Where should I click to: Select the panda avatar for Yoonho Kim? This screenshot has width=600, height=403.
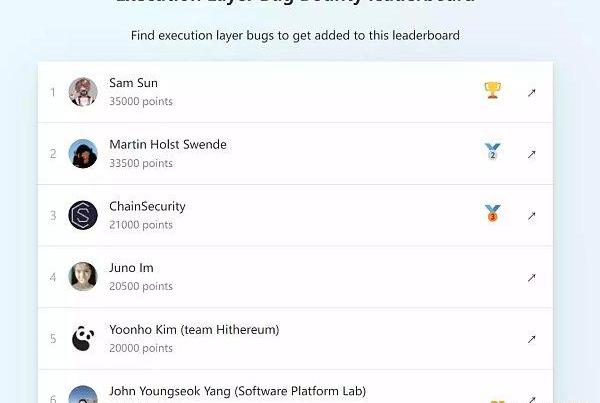click(x=83, y=338)
